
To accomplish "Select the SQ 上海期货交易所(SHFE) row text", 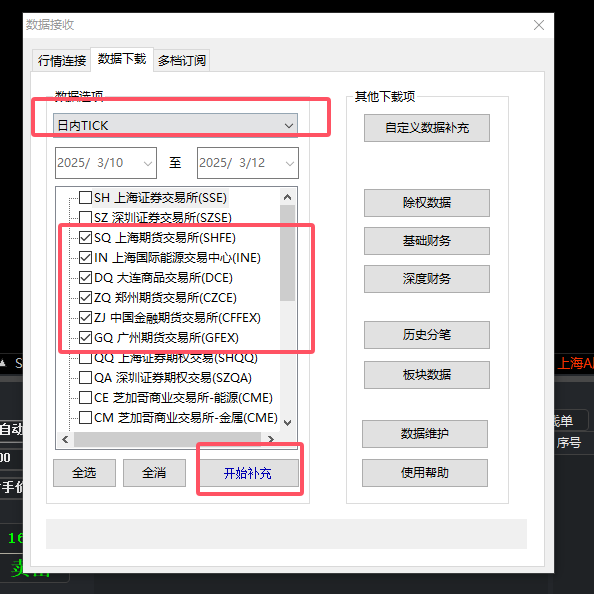I will pyautogui.click(x=165, y=238).
